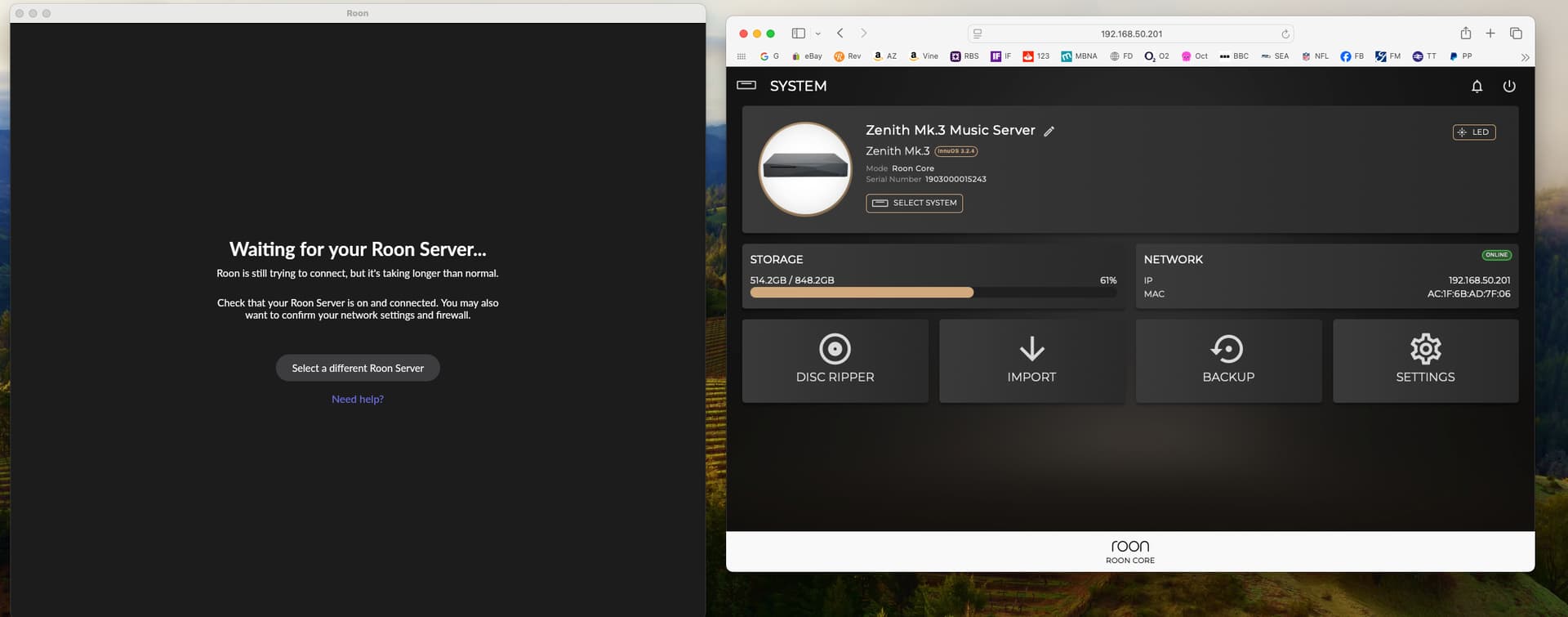Click the 61% storage percentage
The image size is (1568, 617).
(1108, 280)
